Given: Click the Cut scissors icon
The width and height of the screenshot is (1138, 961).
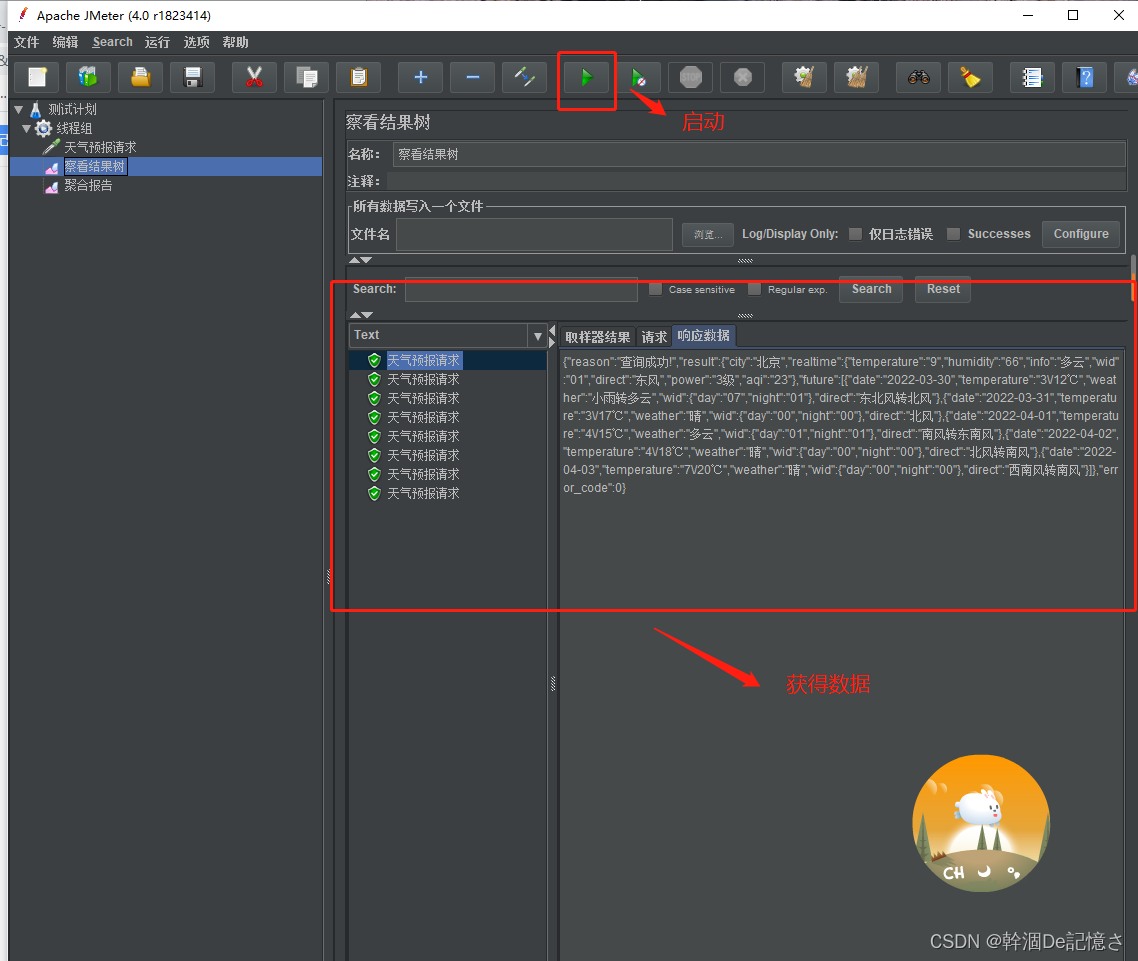Looking at the screenshot, I should 254,77.
